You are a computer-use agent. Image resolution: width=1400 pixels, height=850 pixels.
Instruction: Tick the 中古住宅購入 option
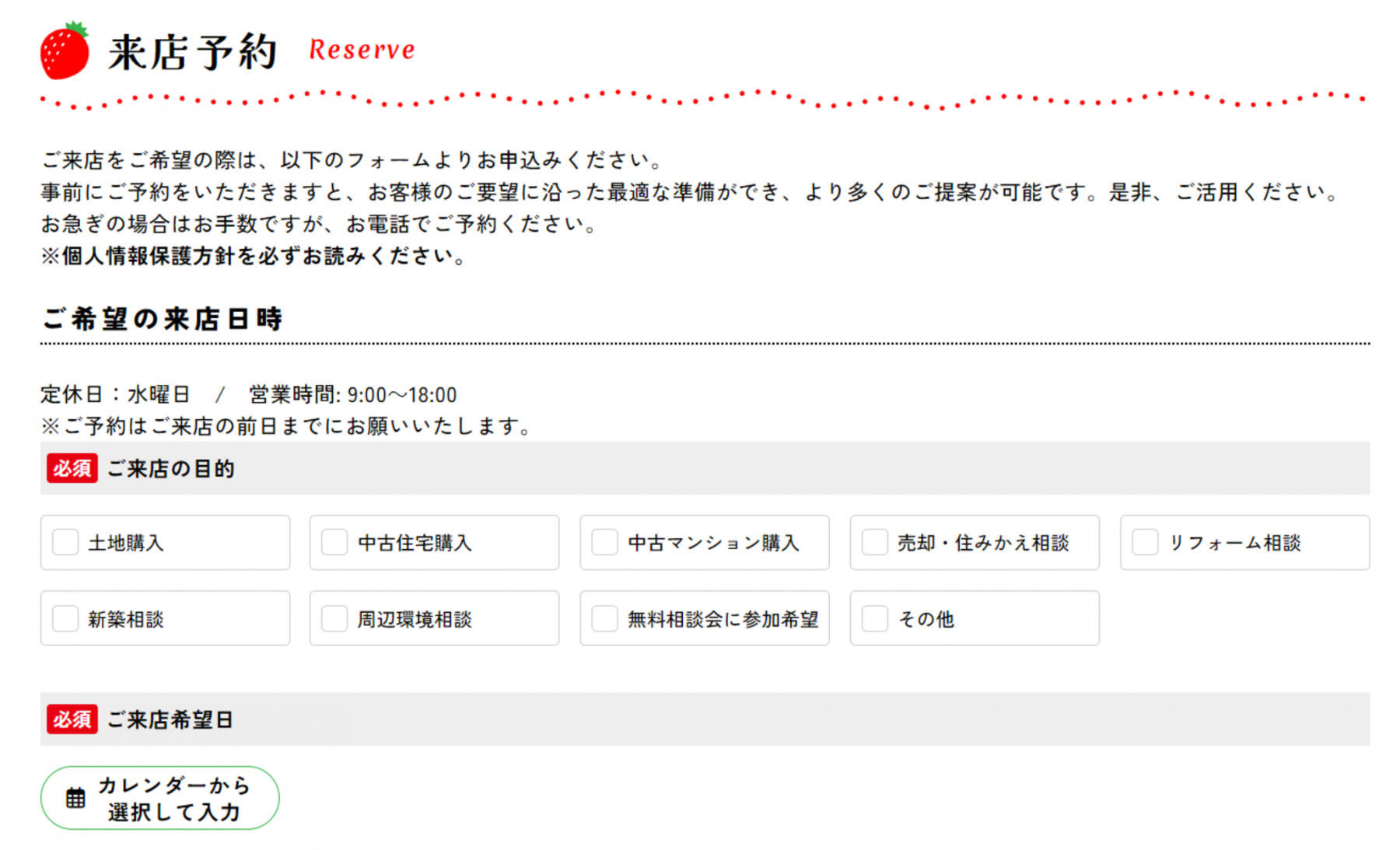(x=334, y=542)
